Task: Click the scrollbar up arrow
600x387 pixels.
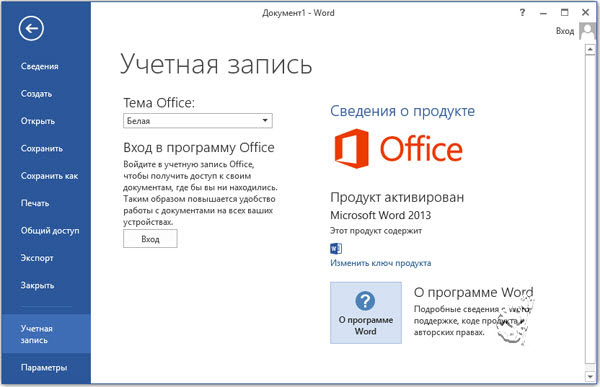Action: [590, 50]
